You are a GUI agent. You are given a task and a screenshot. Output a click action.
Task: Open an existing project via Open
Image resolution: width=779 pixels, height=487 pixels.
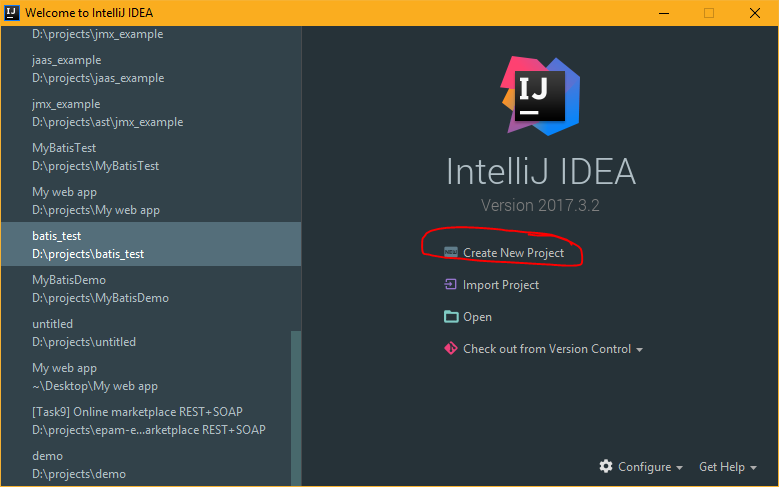tap(477, 317)
